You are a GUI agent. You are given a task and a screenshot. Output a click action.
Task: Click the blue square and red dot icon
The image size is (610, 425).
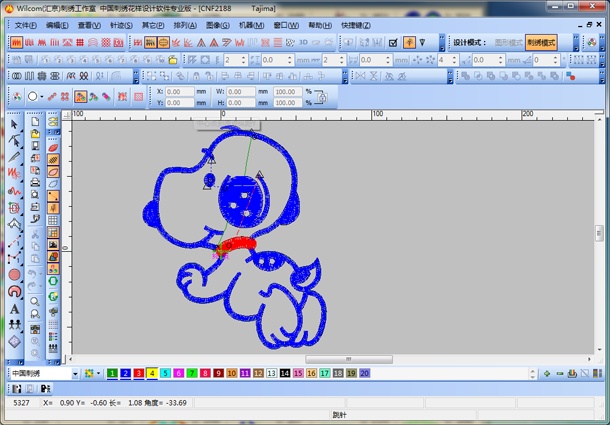(570, 76)
